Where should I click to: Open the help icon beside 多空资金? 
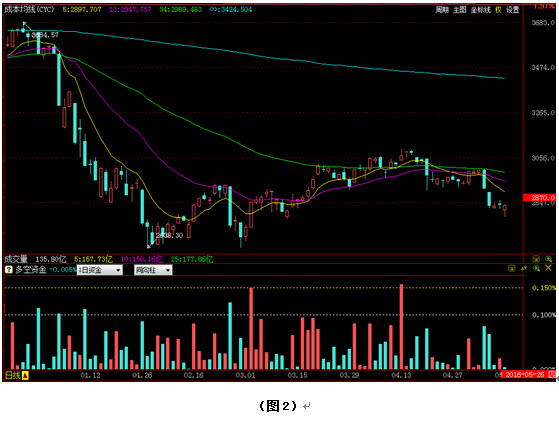pos(9,270)
